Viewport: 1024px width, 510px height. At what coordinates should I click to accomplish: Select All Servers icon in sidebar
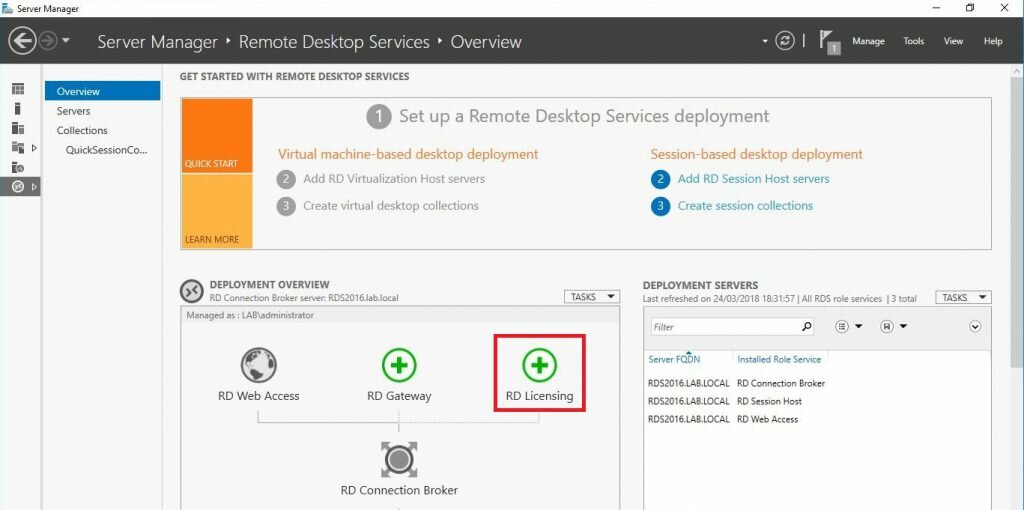click(x=18, y=128)
